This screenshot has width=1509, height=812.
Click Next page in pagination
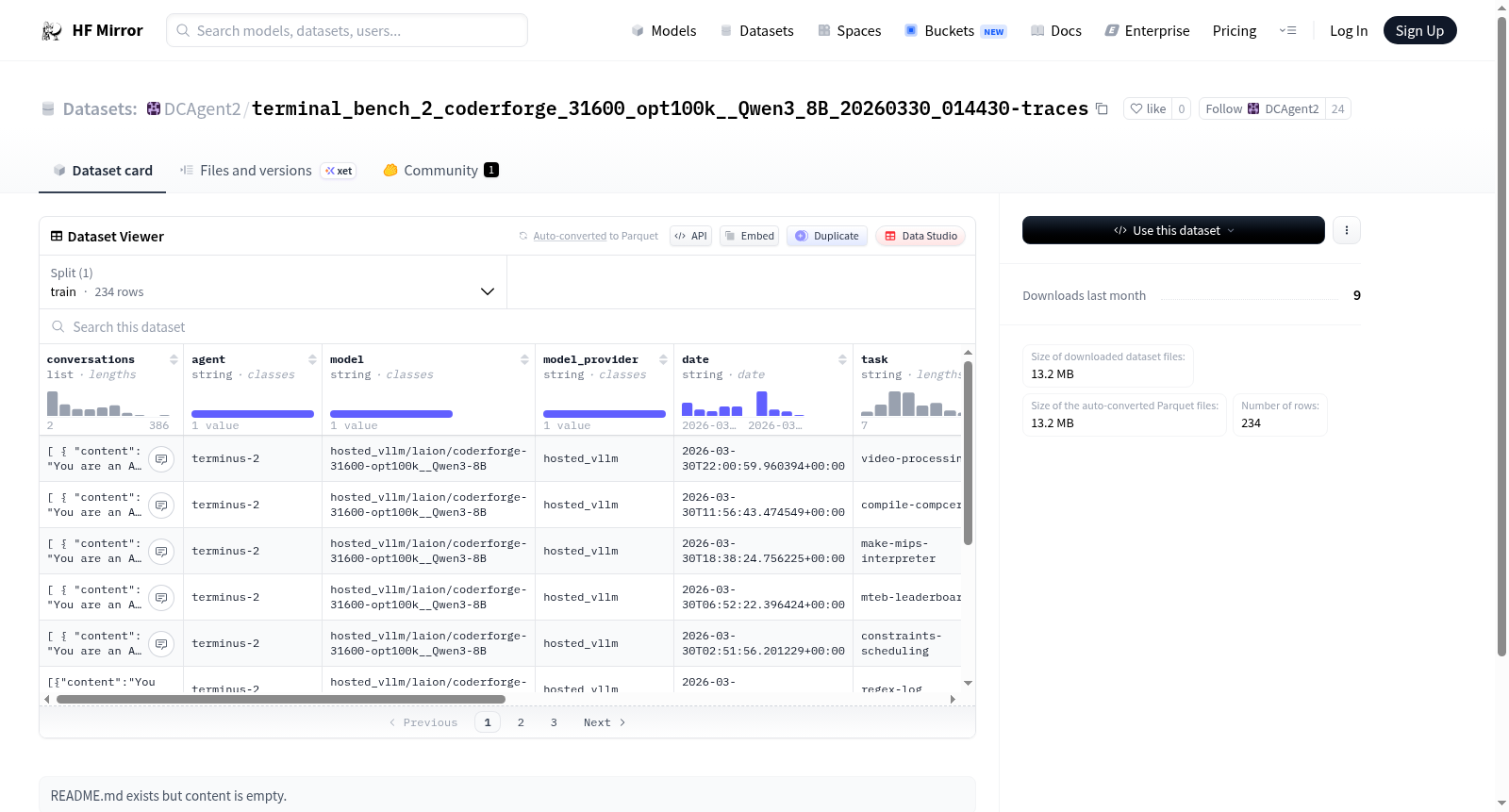click(x=605, y=722)
